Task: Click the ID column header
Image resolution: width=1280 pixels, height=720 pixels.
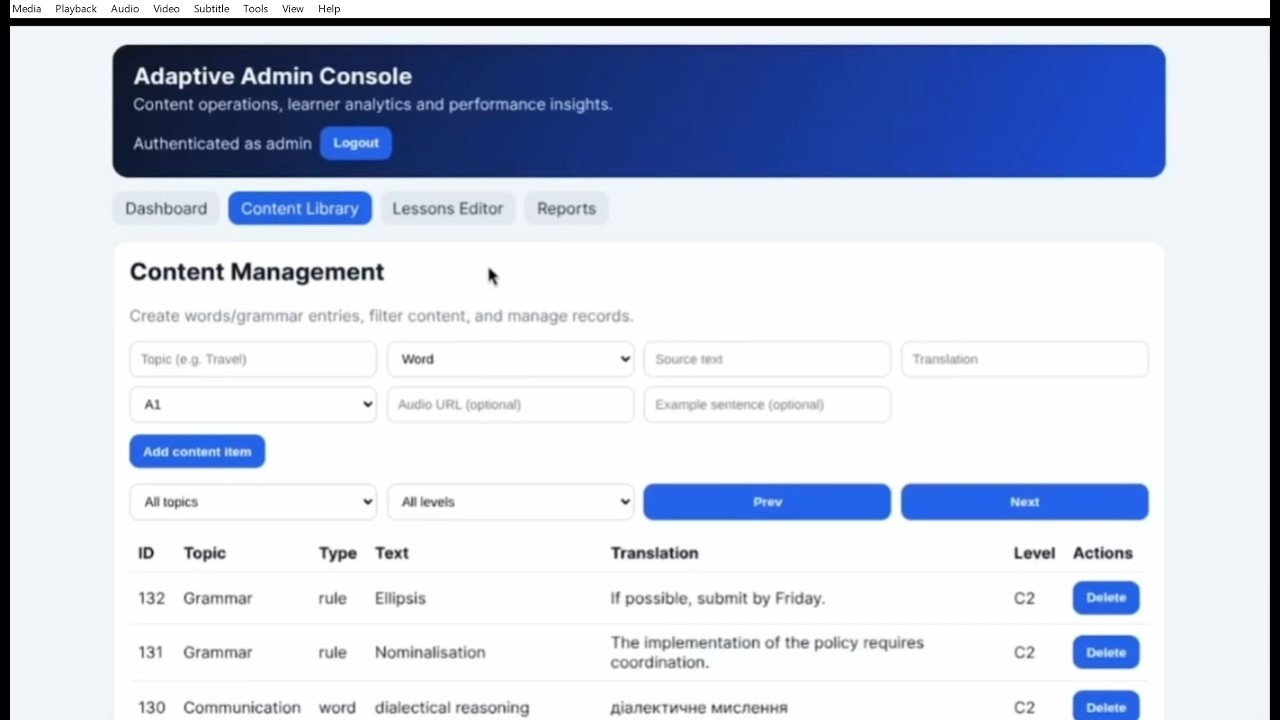Action: [x=146, y=553]
